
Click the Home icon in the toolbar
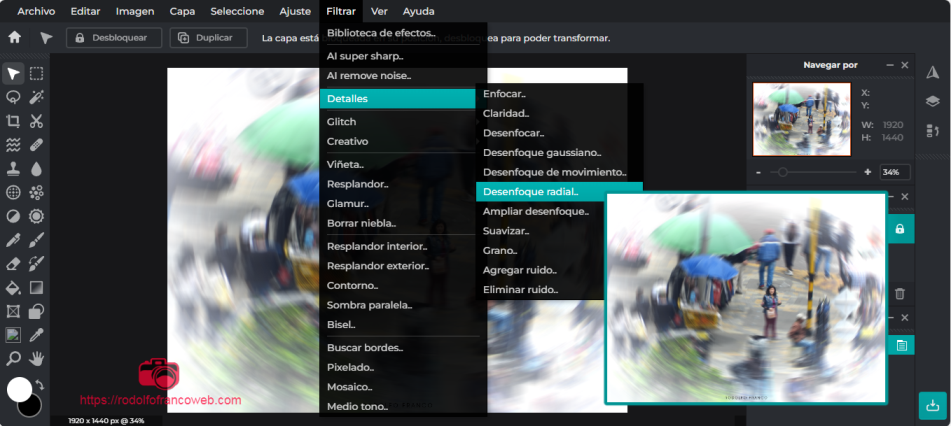(x=14, y=38)
